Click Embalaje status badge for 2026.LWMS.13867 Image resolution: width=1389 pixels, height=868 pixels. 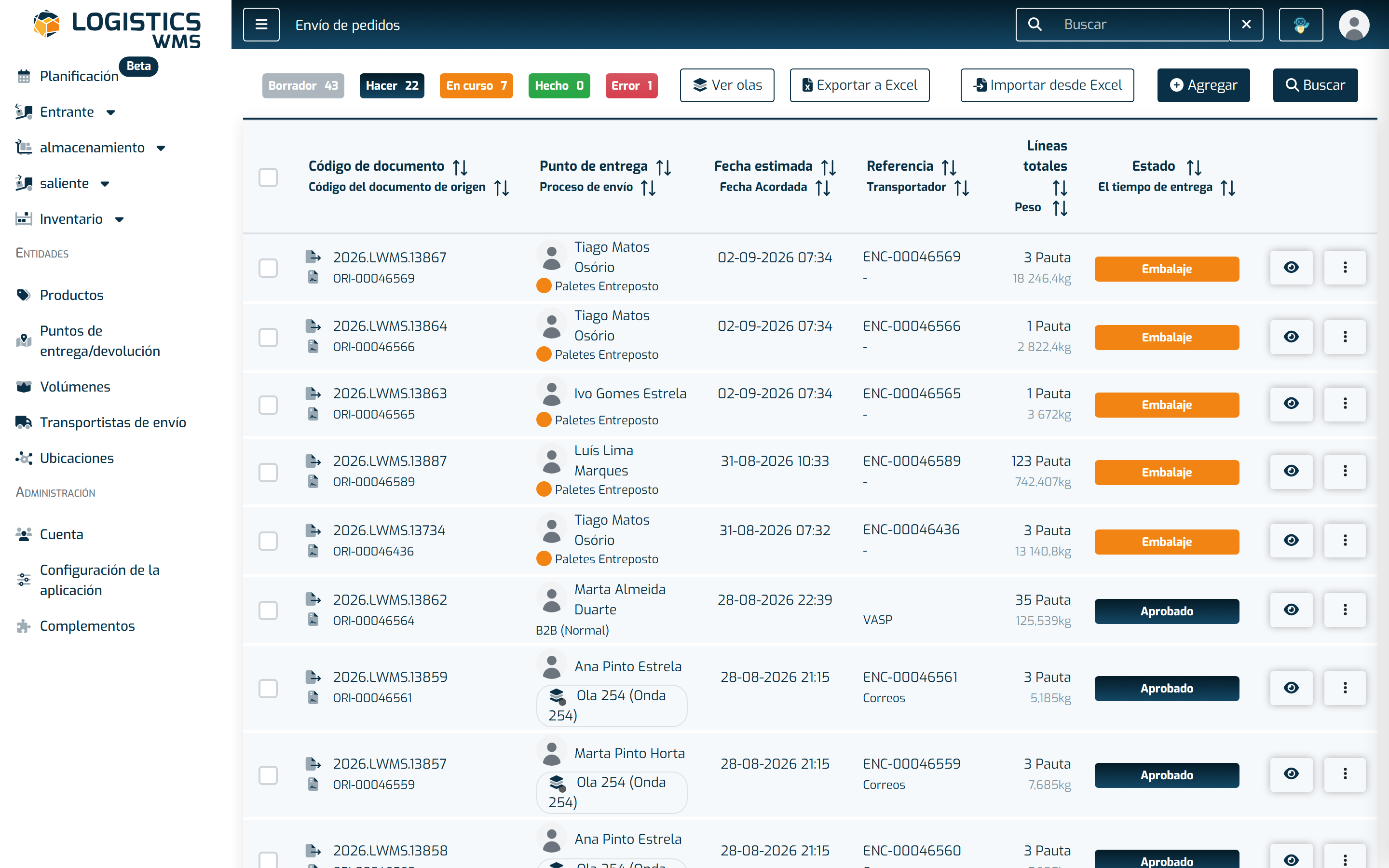[1166, 269]
